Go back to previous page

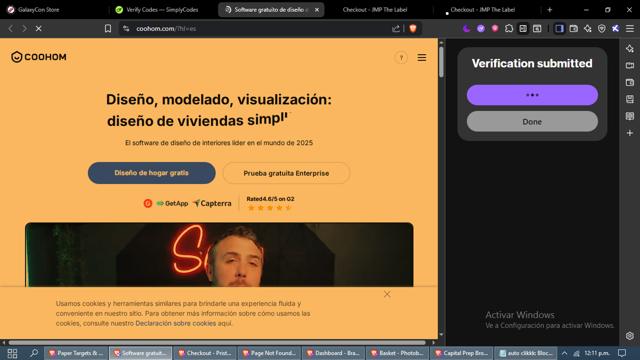11,29
